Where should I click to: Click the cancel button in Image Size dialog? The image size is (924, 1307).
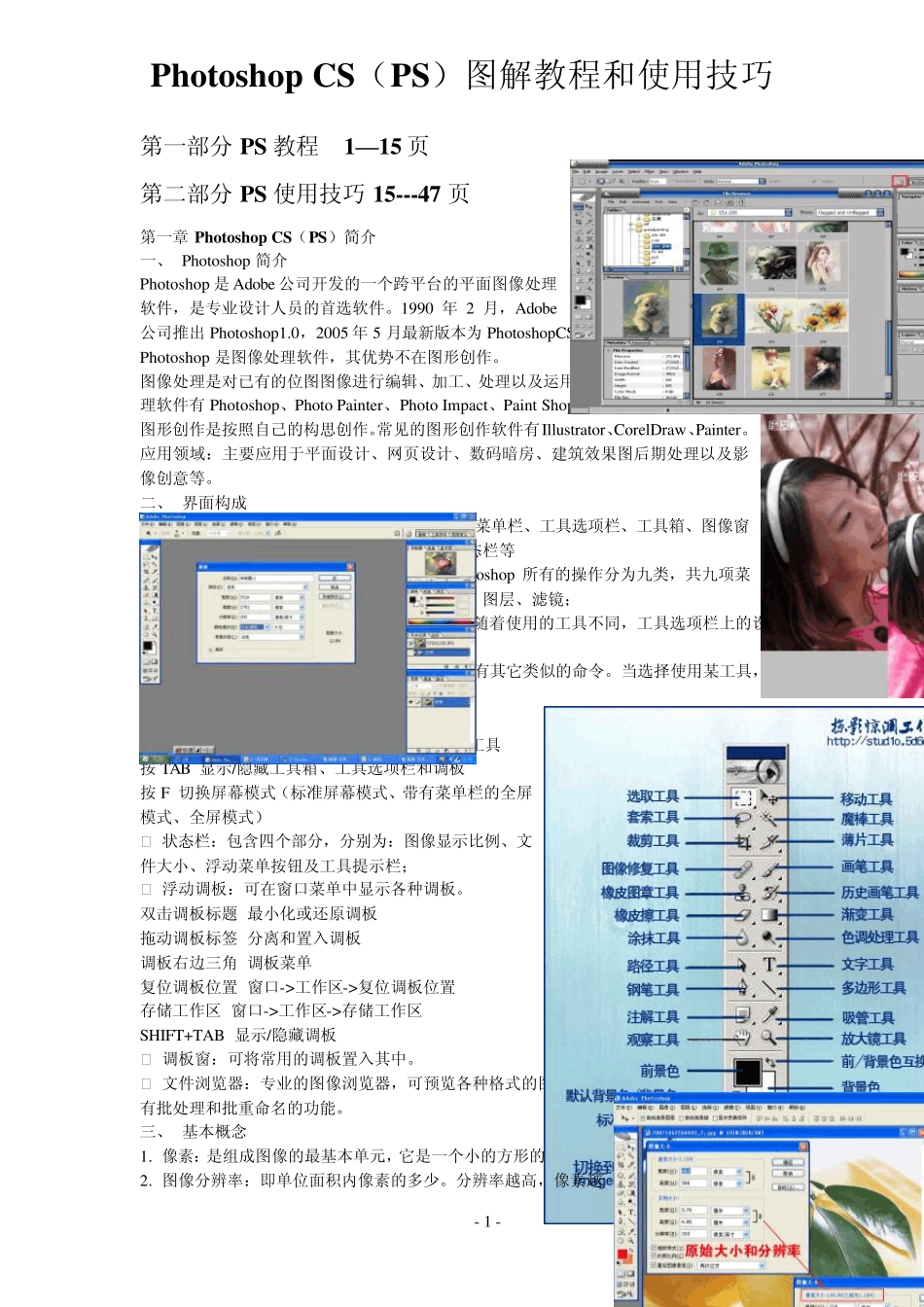788,1174
